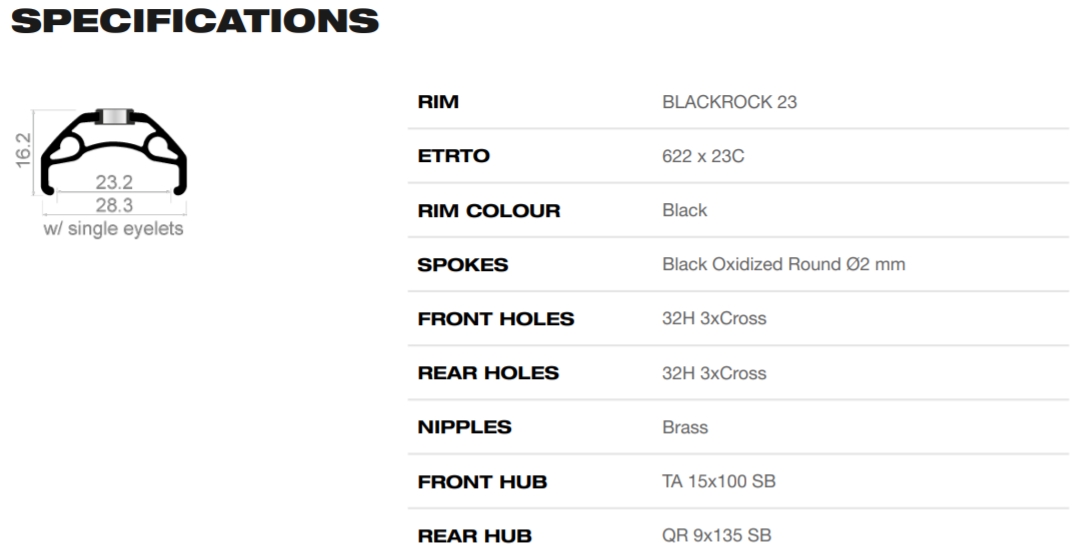The width and height of the screenshot is (1088, 554).
Task: Click the RIM label
Action: [x=438, y=101]
